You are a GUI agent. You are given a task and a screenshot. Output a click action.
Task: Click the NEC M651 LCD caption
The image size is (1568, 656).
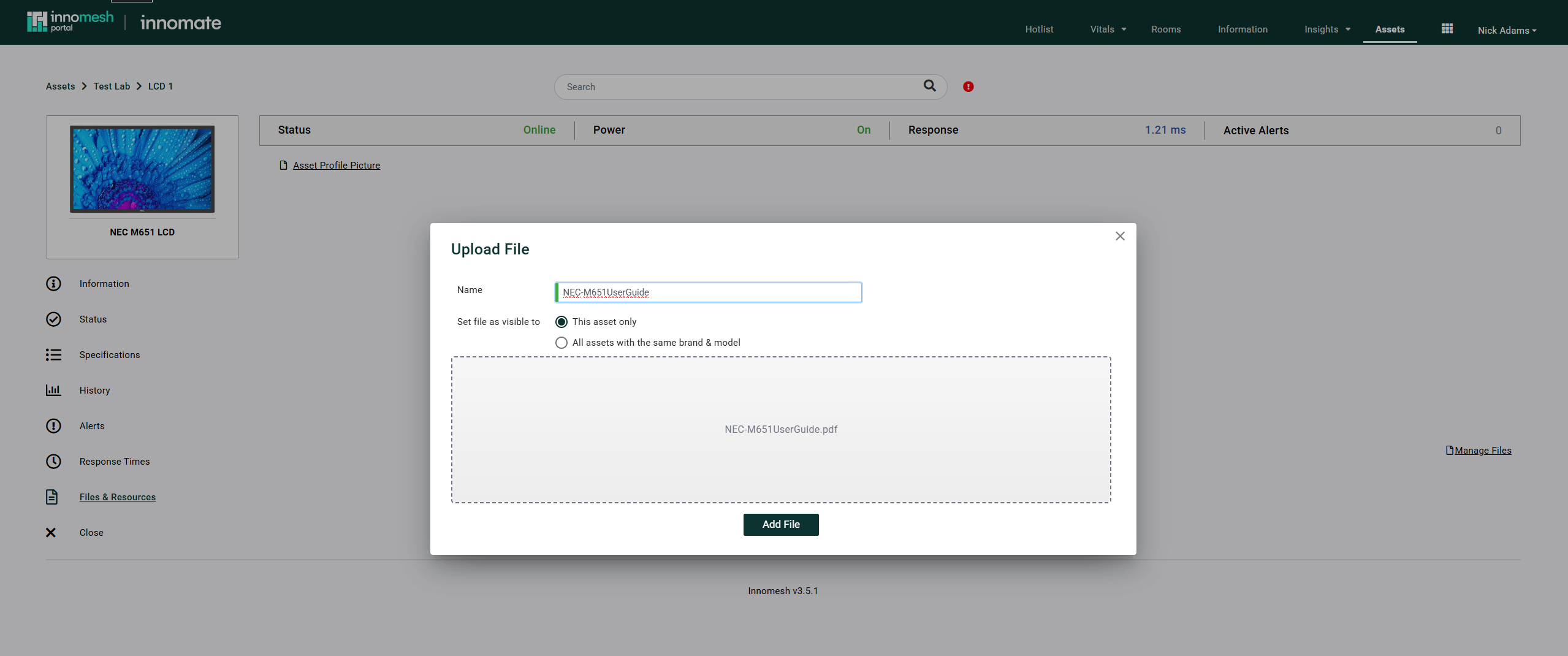click(x=142, y=232)
